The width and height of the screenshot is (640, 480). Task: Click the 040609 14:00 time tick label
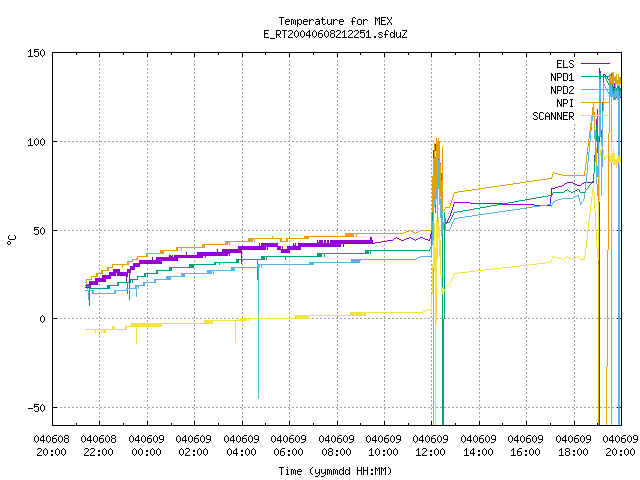pyautogui.click(x=479, y=446)
